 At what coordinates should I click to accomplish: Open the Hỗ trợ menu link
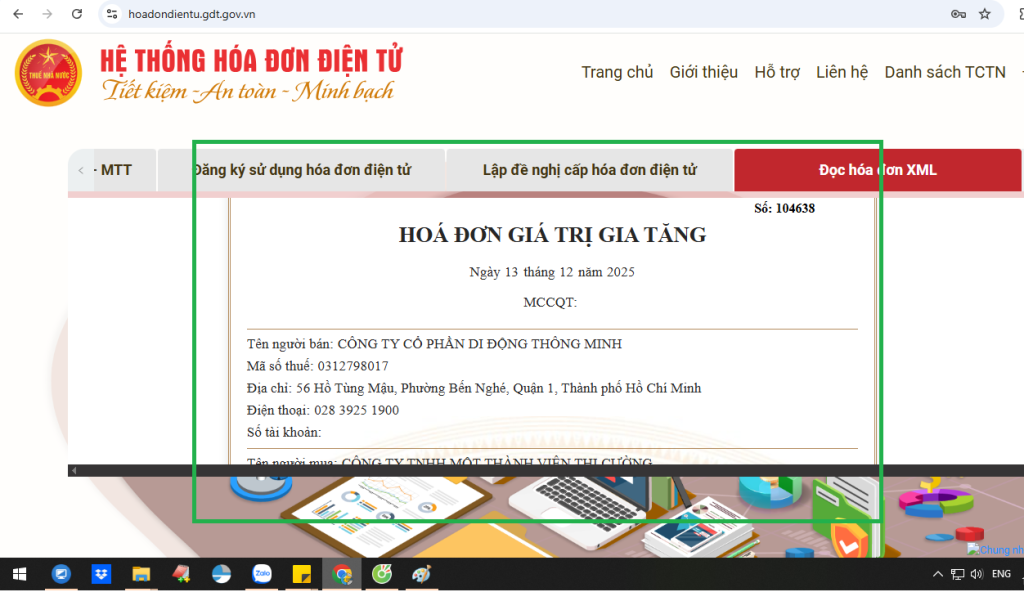tap(777, 72)
